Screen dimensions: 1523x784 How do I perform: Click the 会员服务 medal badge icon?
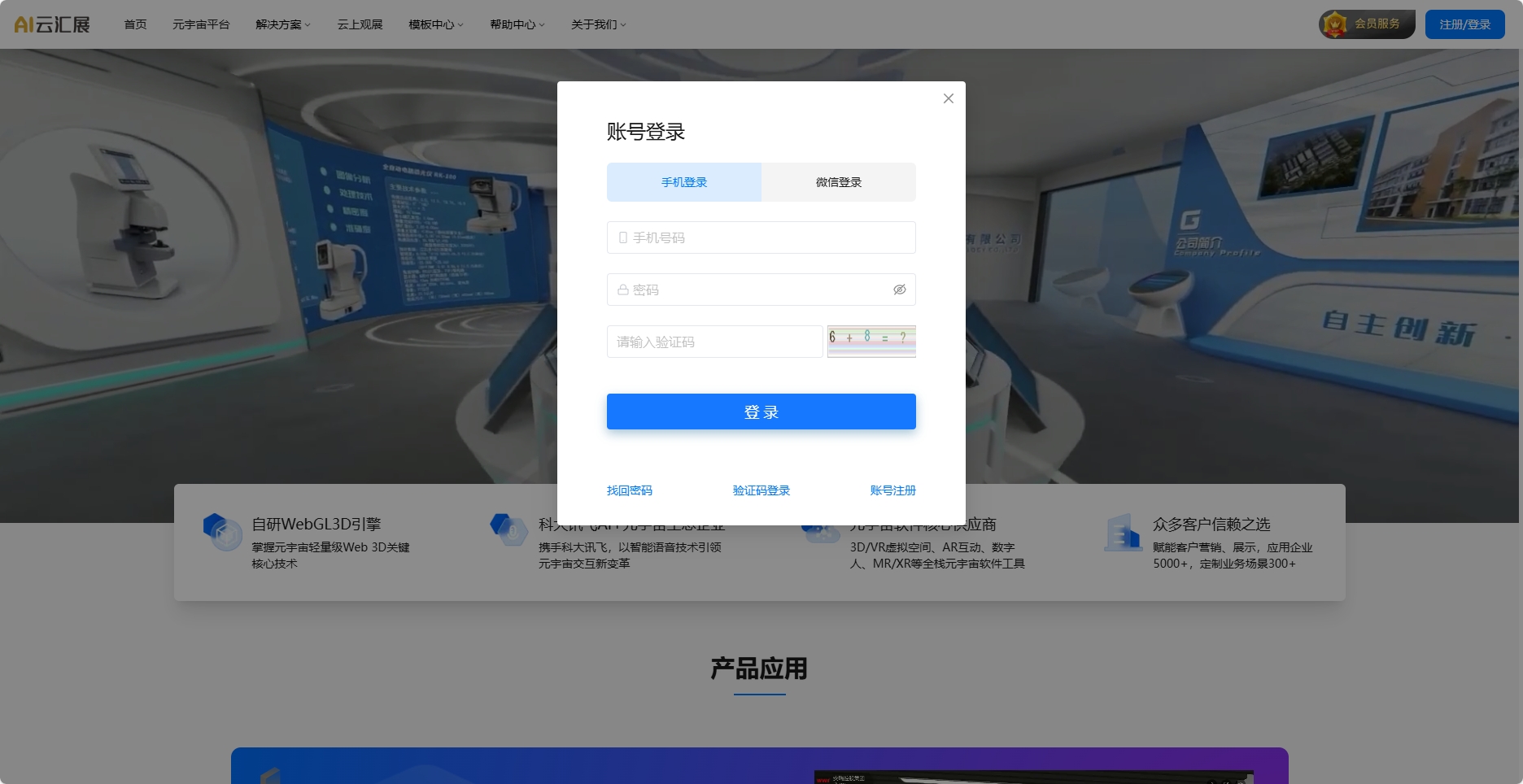pos(1337,24)
